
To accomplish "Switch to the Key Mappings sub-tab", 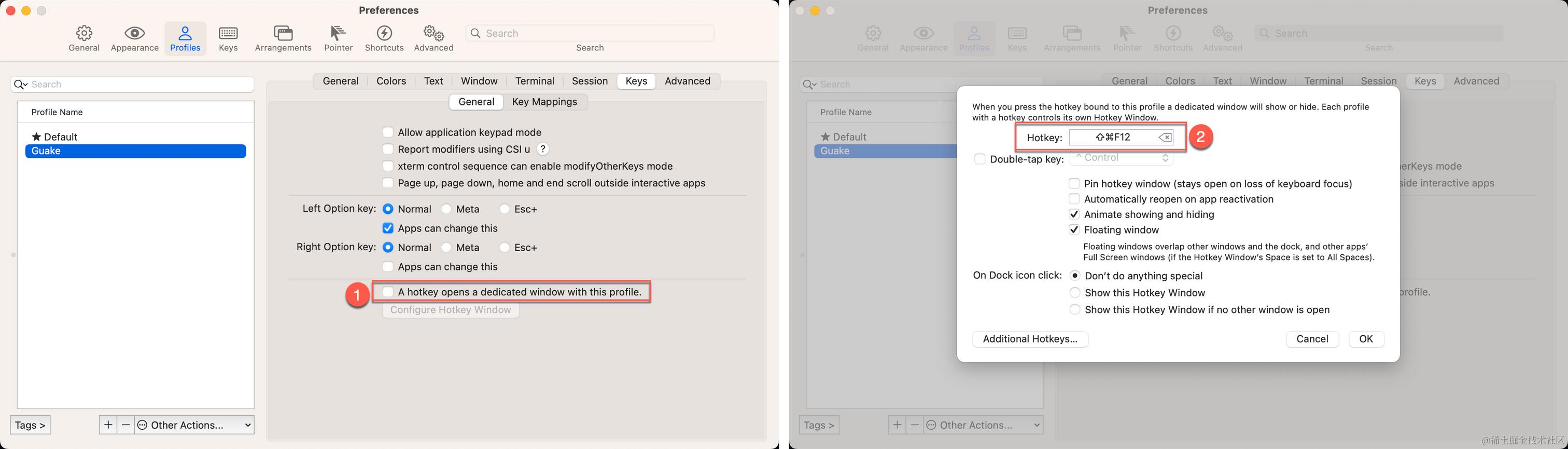I will pyautogui.click(x=545, y=102).
